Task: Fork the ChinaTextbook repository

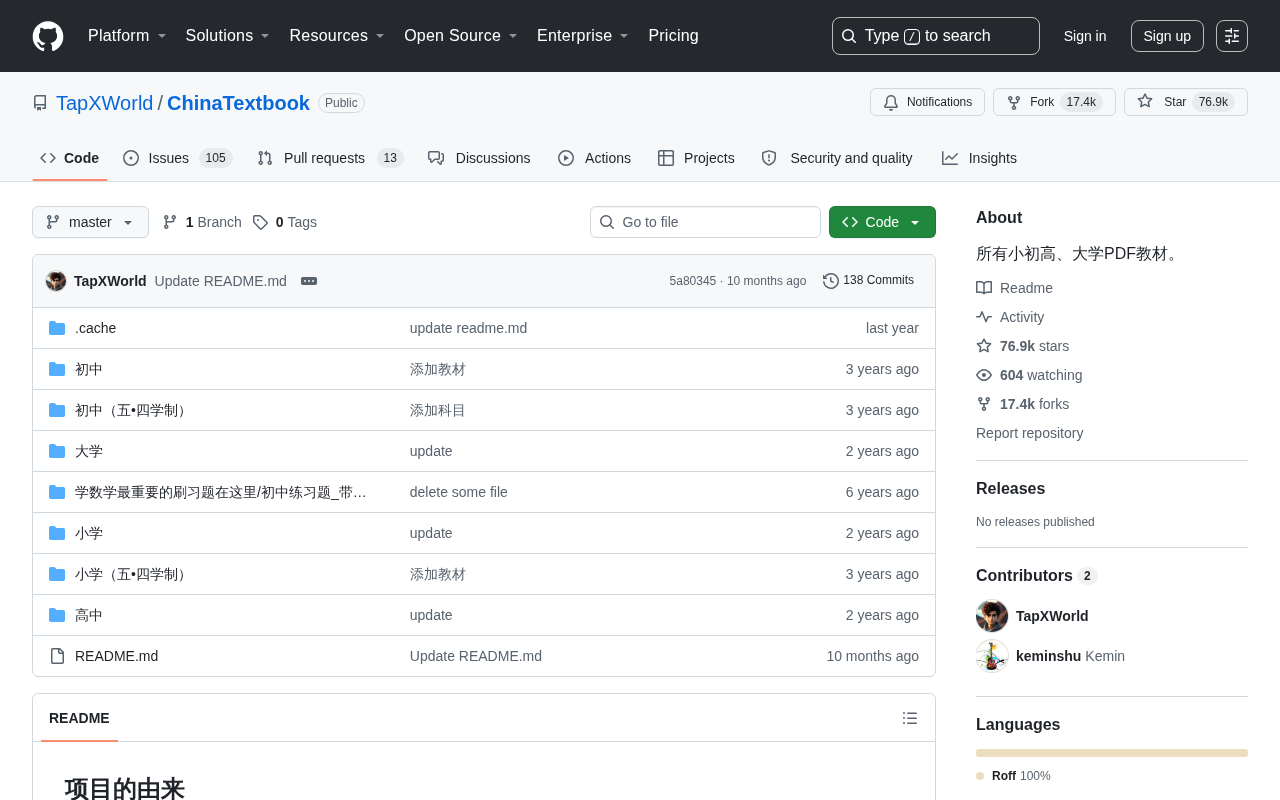Action: [1054, 102]
